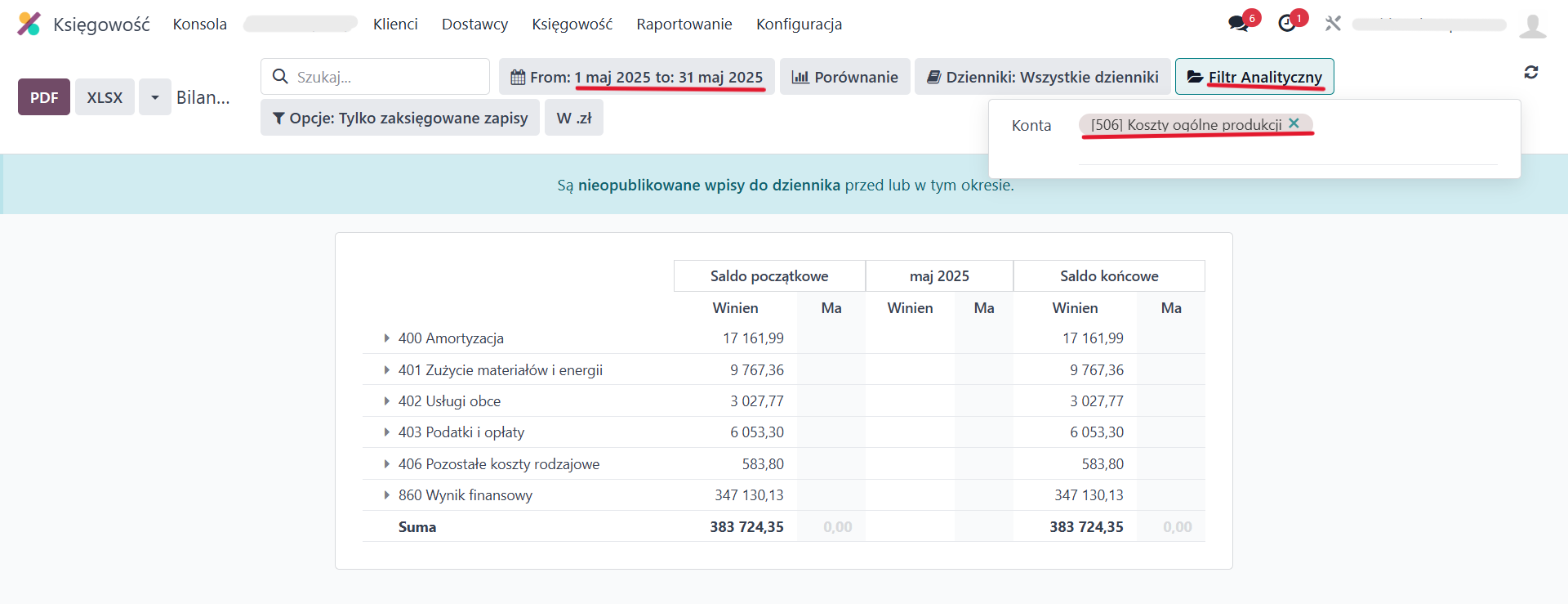Open the messages chat bubble icon

[x=1238, y=24]
